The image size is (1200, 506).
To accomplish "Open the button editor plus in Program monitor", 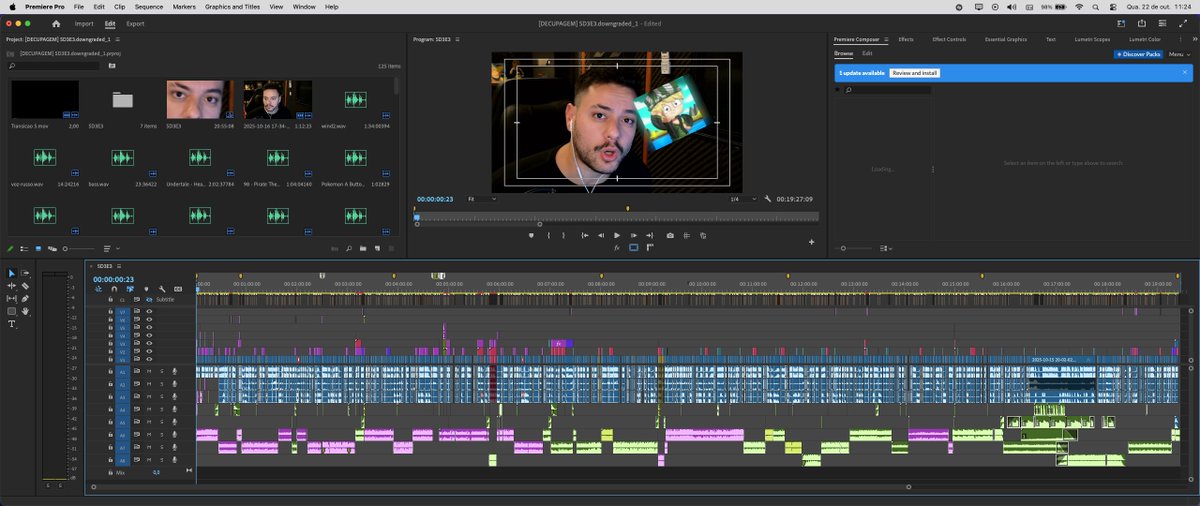I will coord(811,242).
